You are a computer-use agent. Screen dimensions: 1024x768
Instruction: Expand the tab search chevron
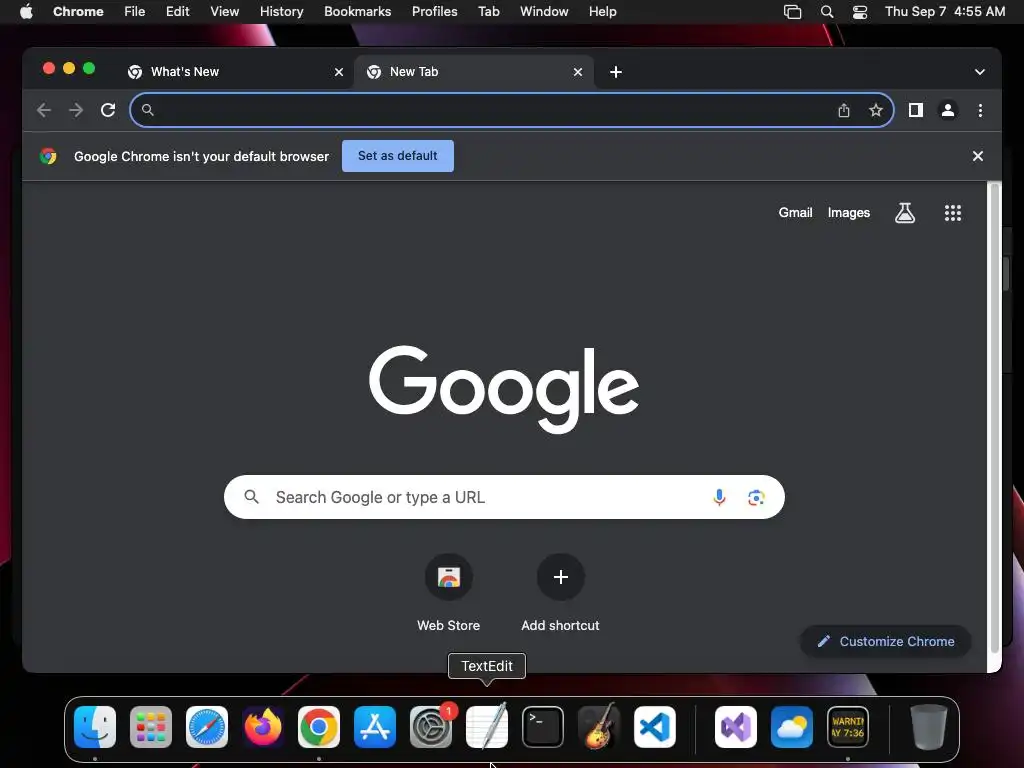980,72
